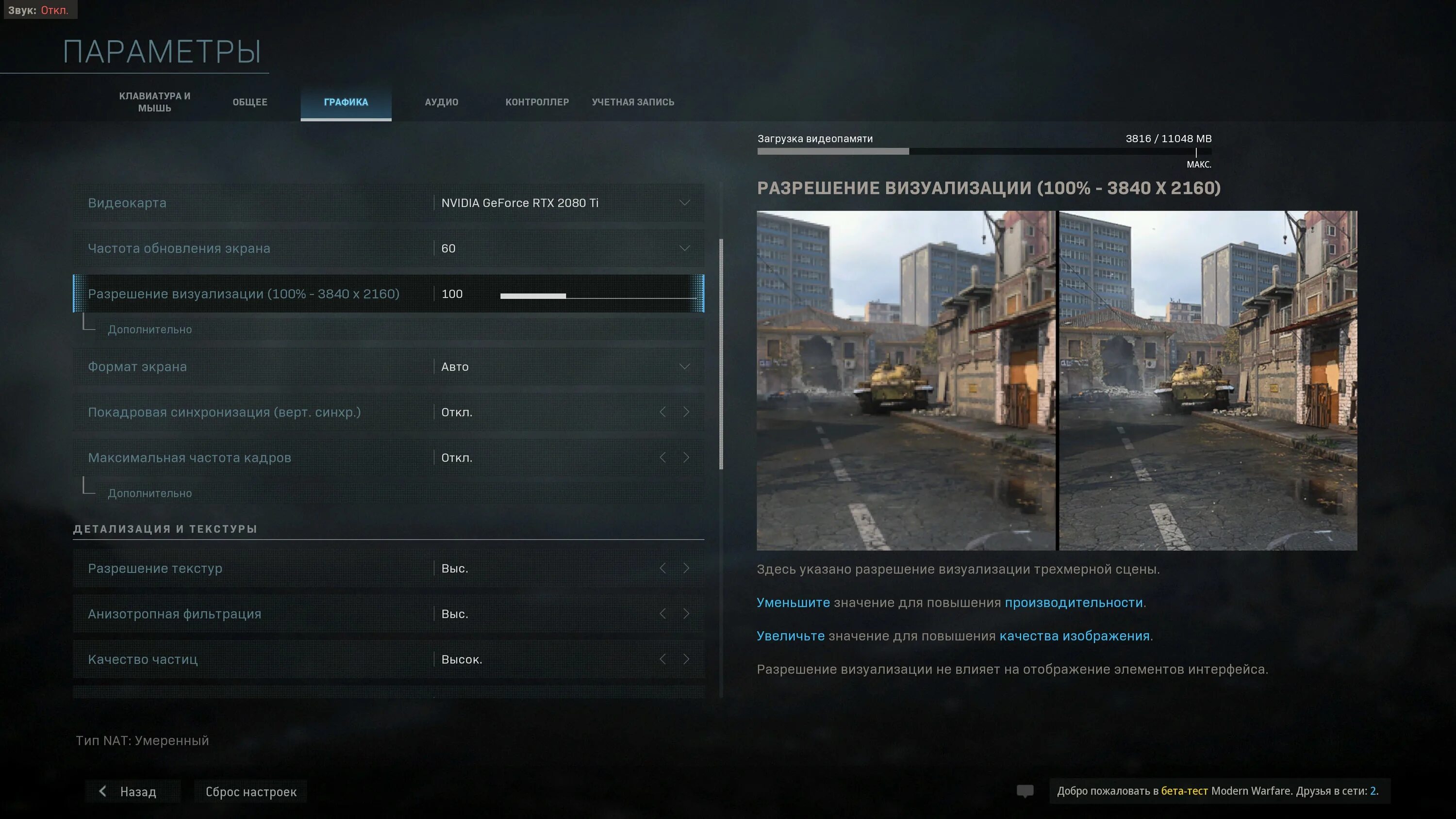The image size is (1456, 819).
Task: Click right arrow for Качество частиц
Action: (x=686, y=659)
